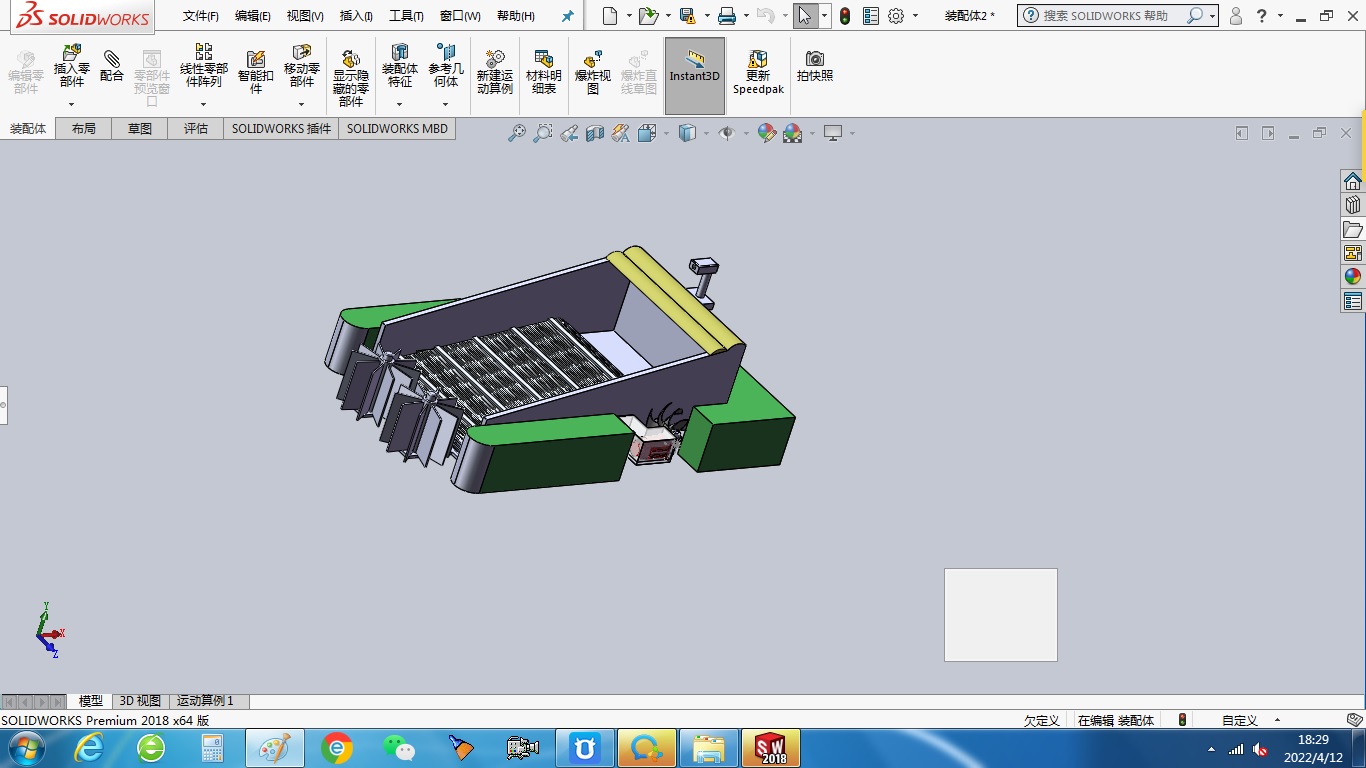Open 线性零部件阵列 linear component pattern
The height and width of the screenshot is (768, 1366).
(x=203, y=65)
